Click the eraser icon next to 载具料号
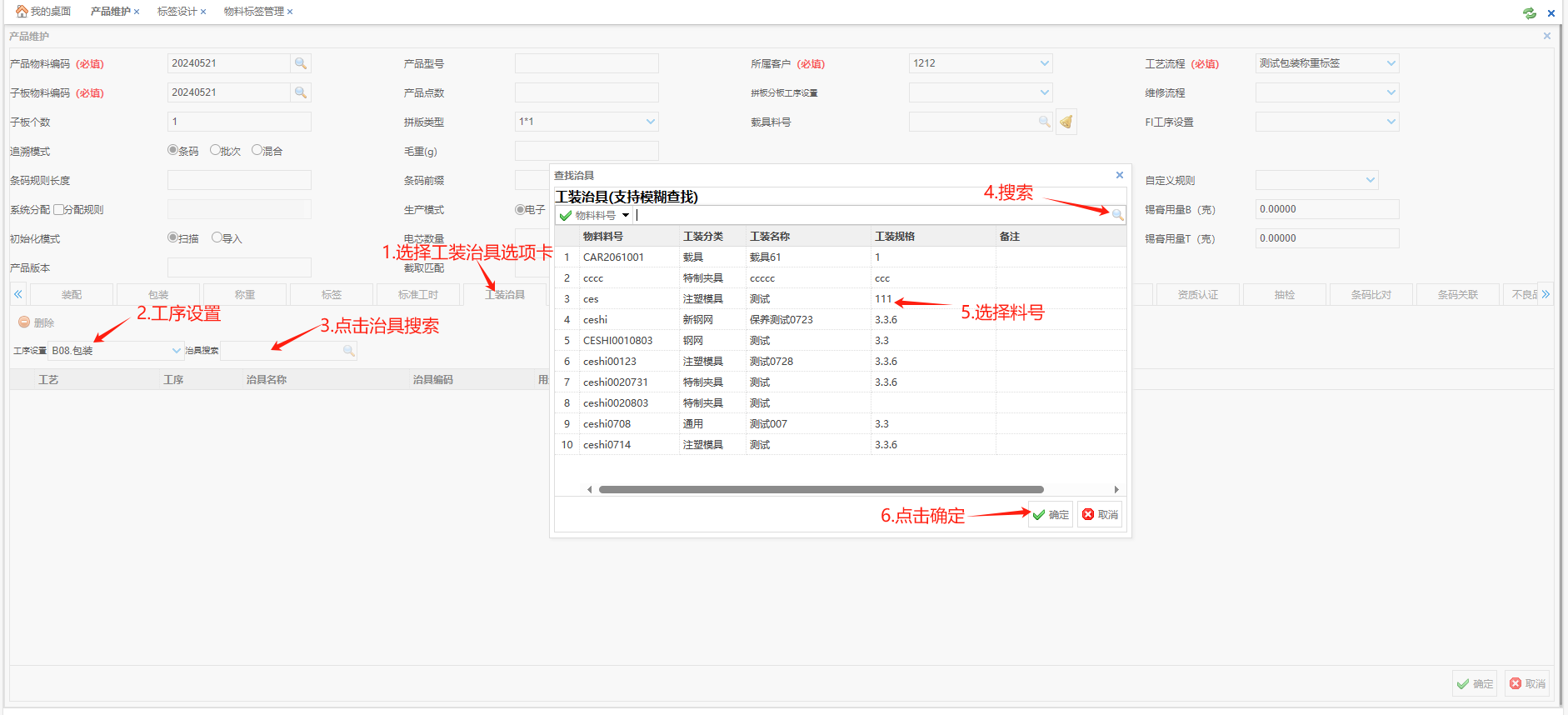 1066,122
